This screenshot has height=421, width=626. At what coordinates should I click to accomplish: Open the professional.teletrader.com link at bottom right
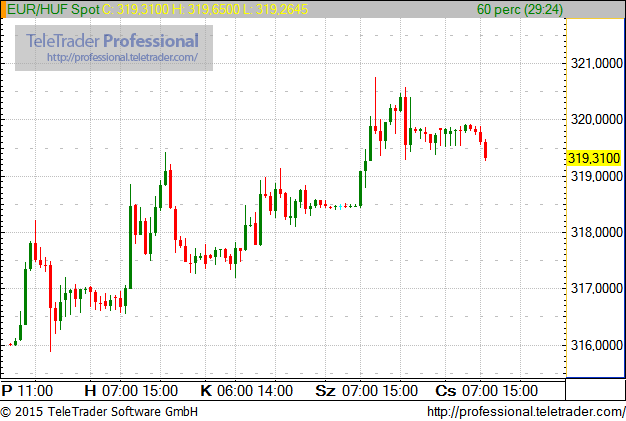pyautogui.click(x=526, y=411)
